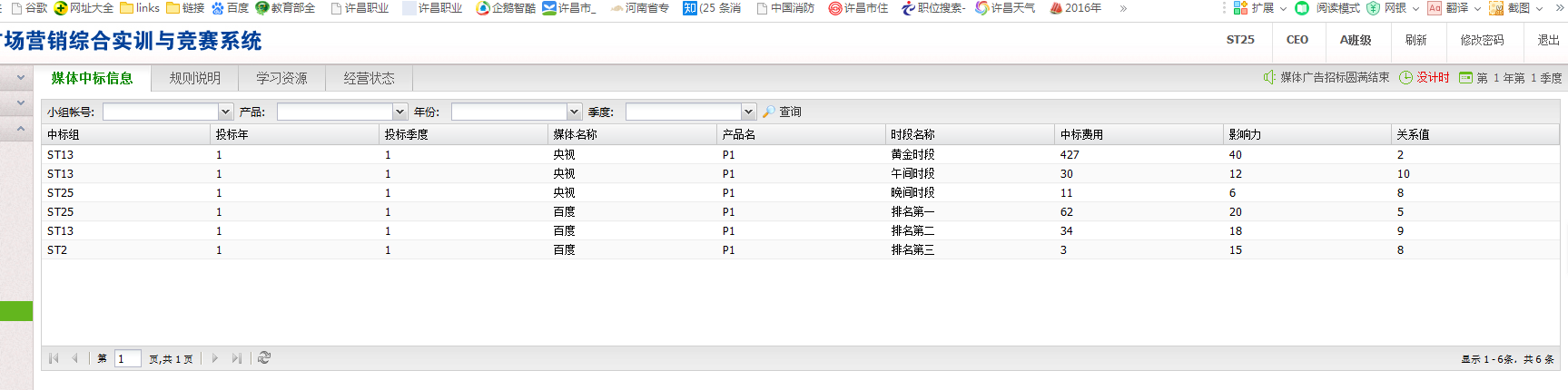Open the 网银 online banking dropdown
This screenshot has height=390, width=1568.
pos(1393,8)
